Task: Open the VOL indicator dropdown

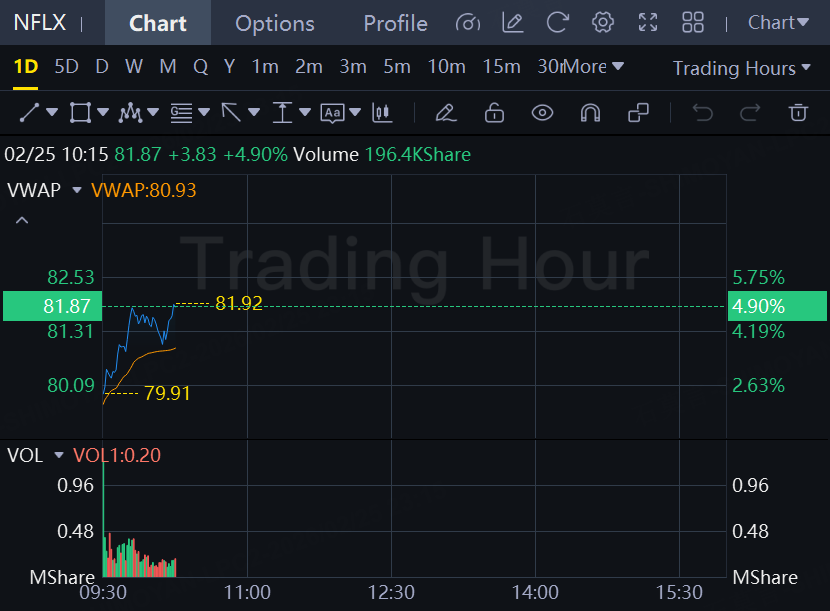Action: coord(59,456)
